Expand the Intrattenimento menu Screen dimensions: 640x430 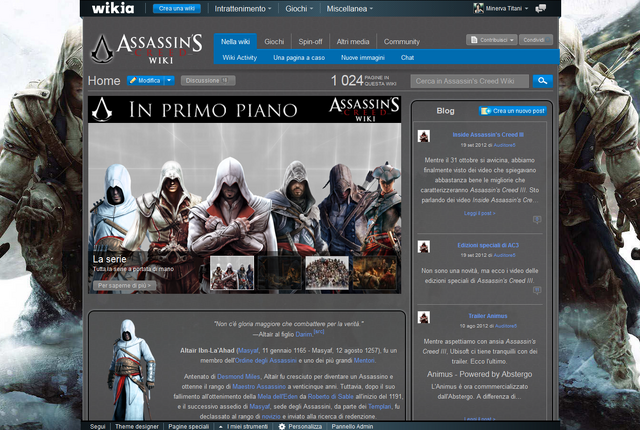(242, 9)
